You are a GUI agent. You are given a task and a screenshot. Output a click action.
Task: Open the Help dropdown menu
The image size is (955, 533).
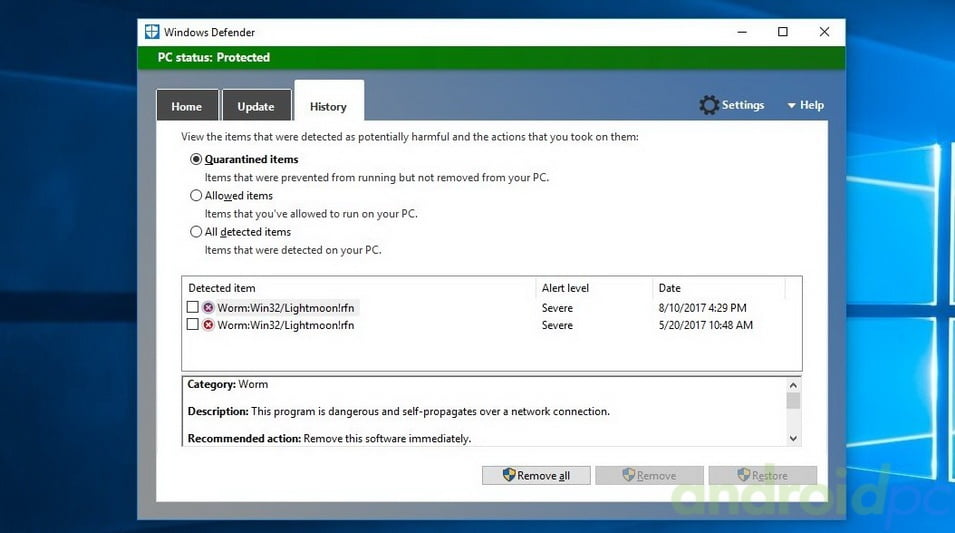pos(805,105)
